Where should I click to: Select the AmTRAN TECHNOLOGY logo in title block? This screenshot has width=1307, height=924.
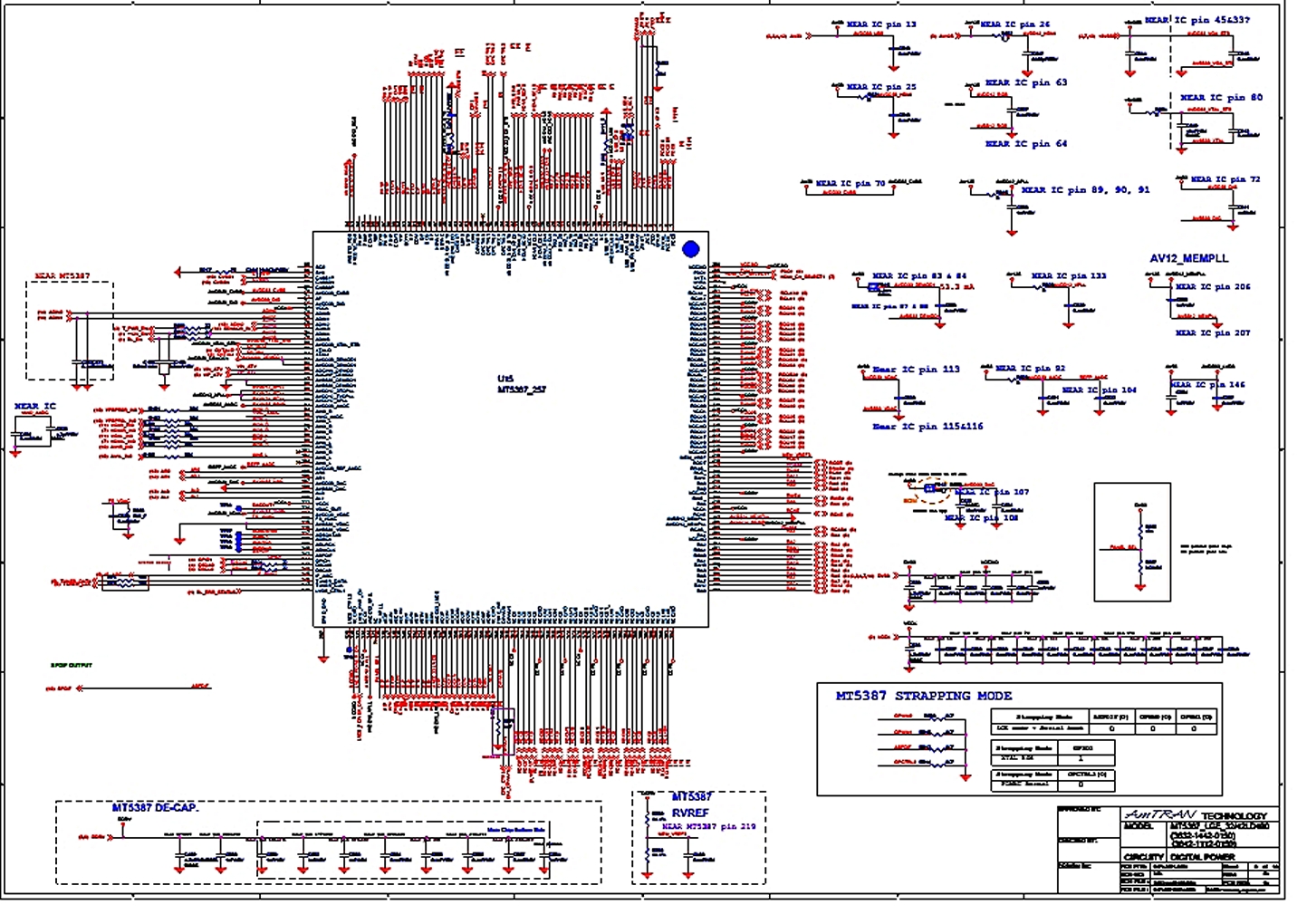click(x=1195, y=815)
